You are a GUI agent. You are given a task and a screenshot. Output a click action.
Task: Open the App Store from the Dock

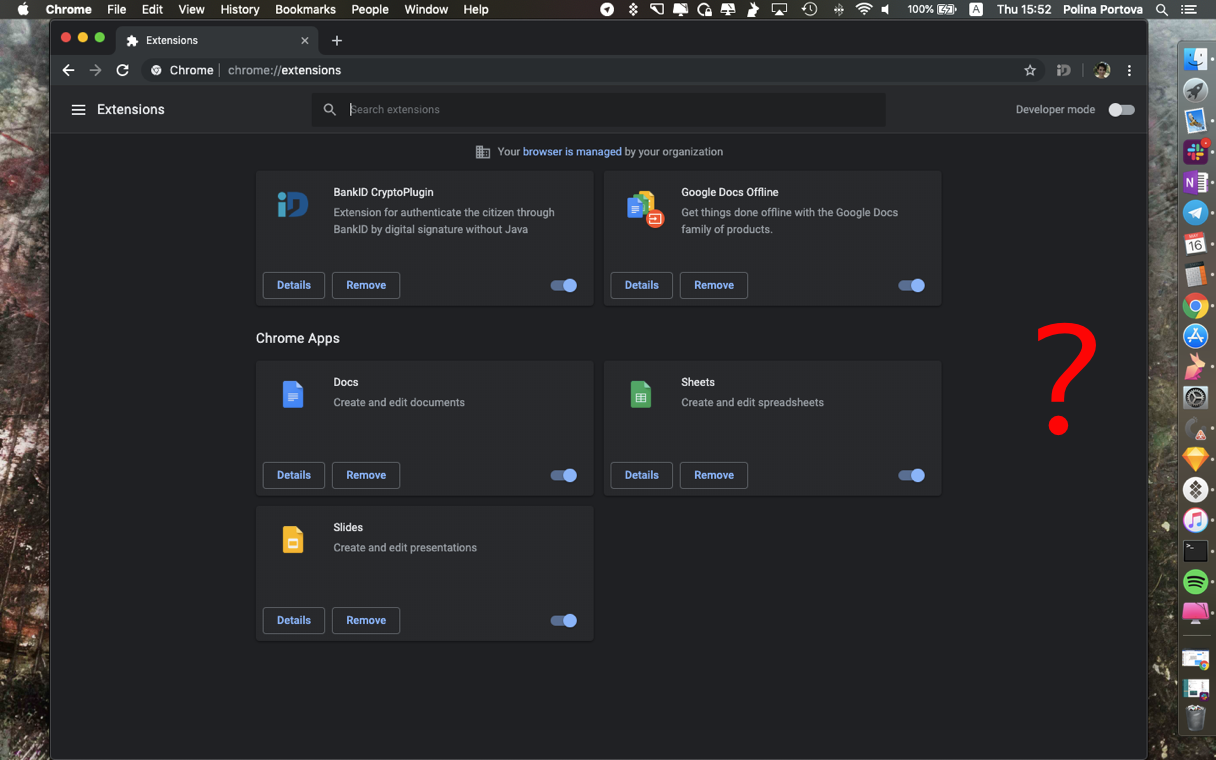(x=1195, y=336)
